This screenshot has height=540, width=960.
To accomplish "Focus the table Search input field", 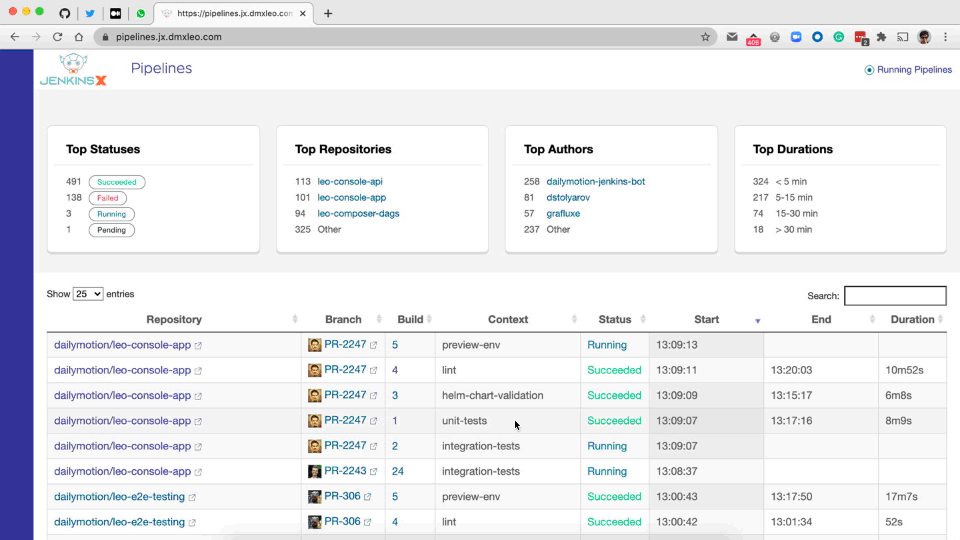I will click(895, 296).
